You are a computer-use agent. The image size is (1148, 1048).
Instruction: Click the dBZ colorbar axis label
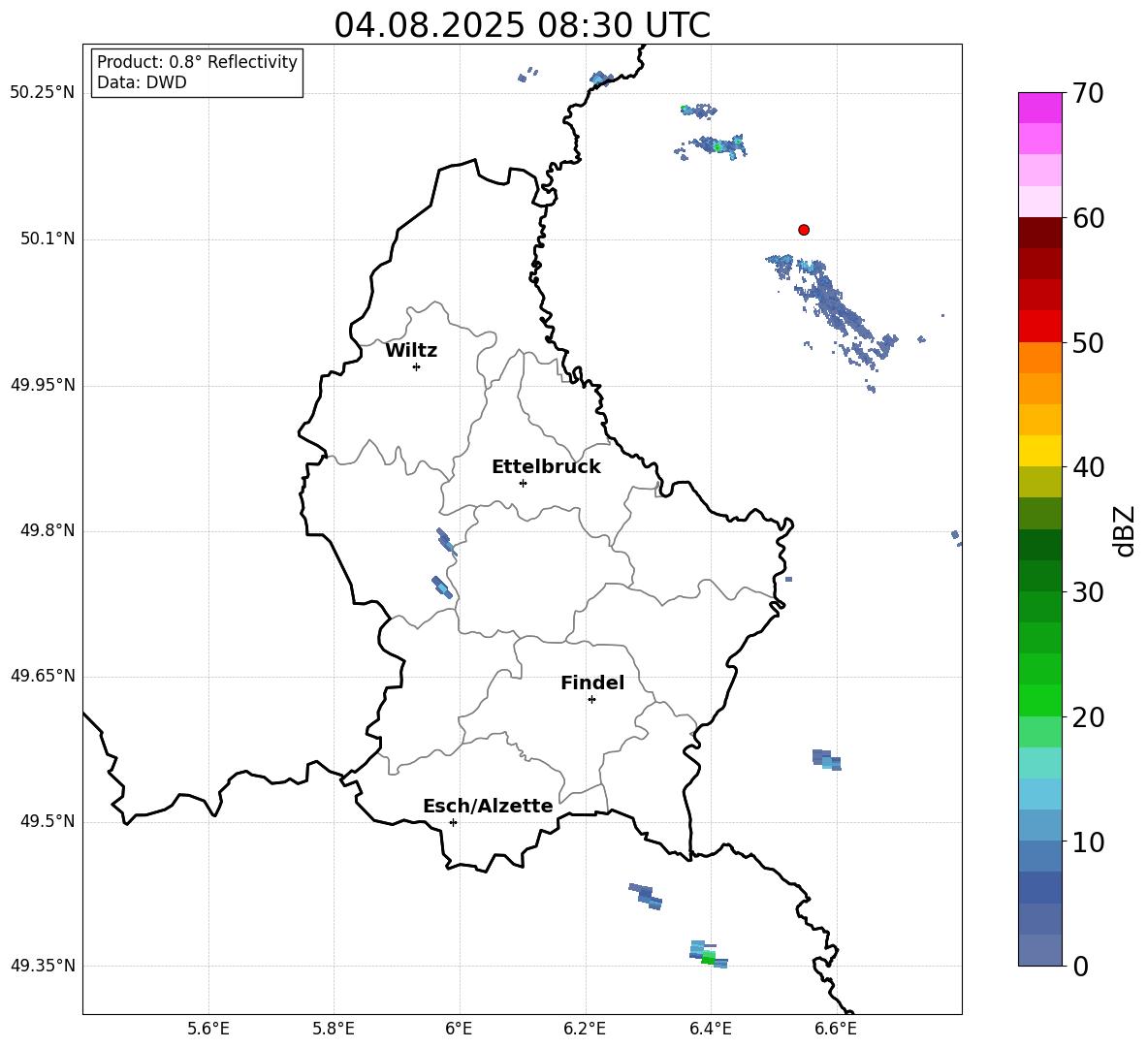tap(1126, 530)
